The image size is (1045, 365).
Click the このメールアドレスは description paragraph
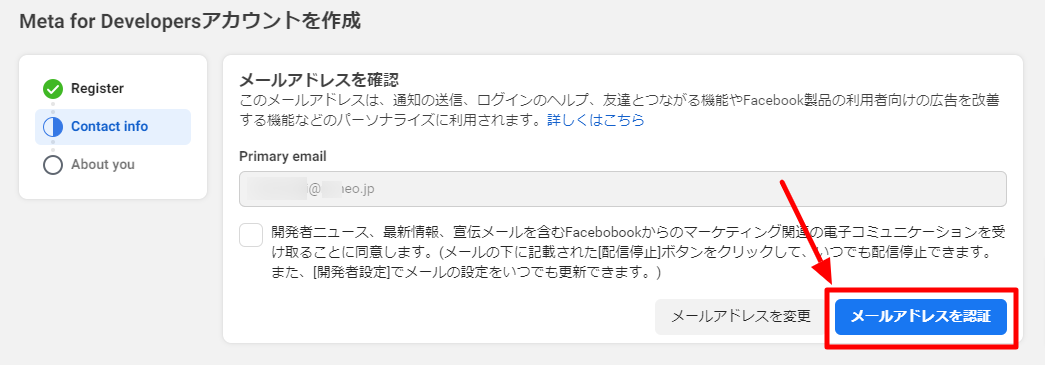(618, 111)
